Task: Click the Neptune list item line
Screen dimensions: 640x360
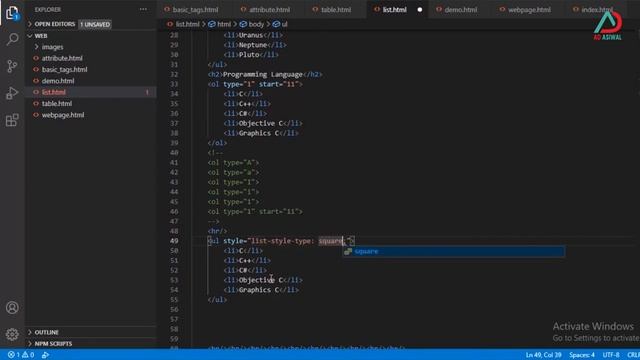Action: [255, 45]
